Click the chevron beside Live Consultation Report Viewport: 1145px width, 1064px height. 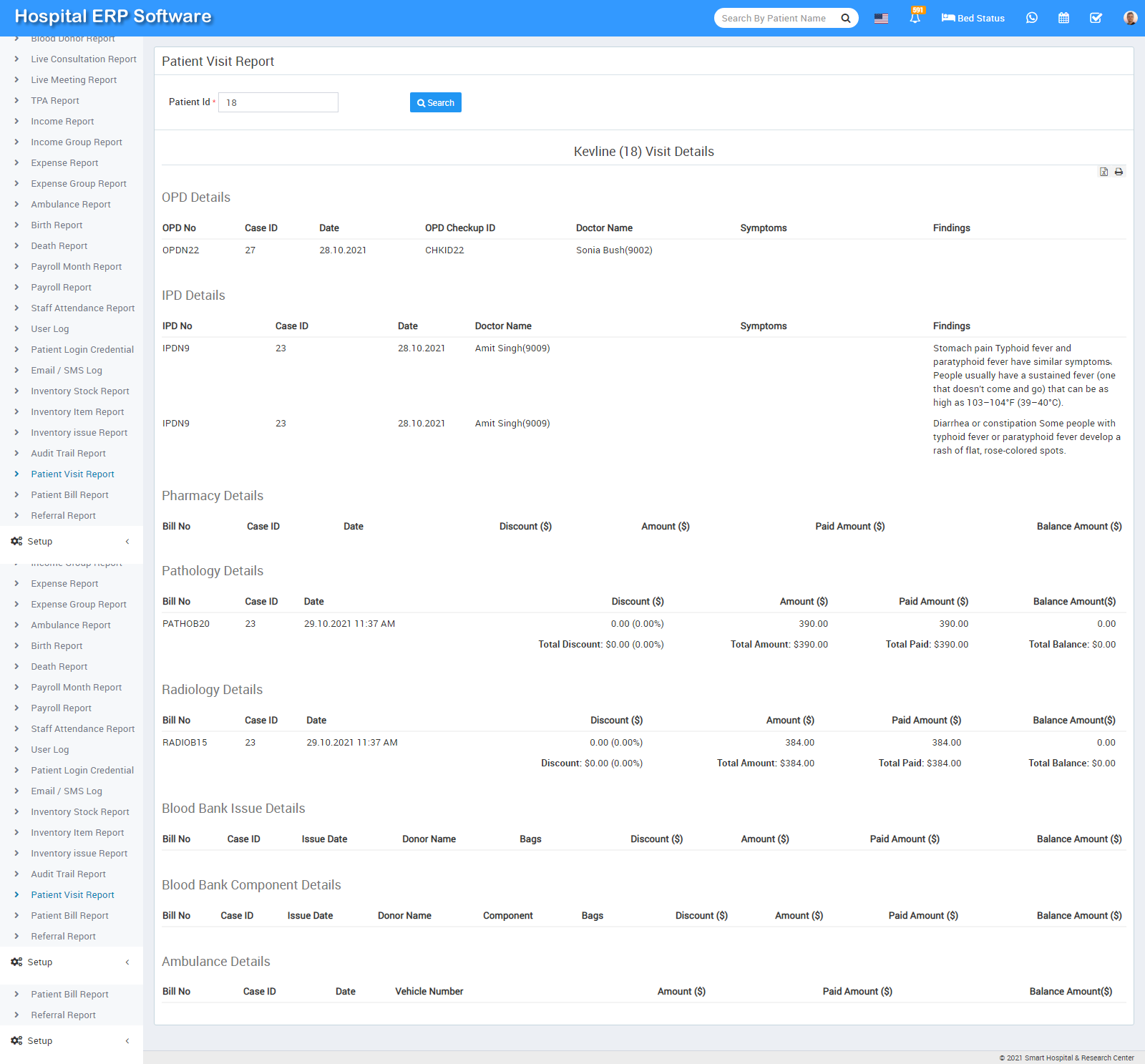click(16, 59)
